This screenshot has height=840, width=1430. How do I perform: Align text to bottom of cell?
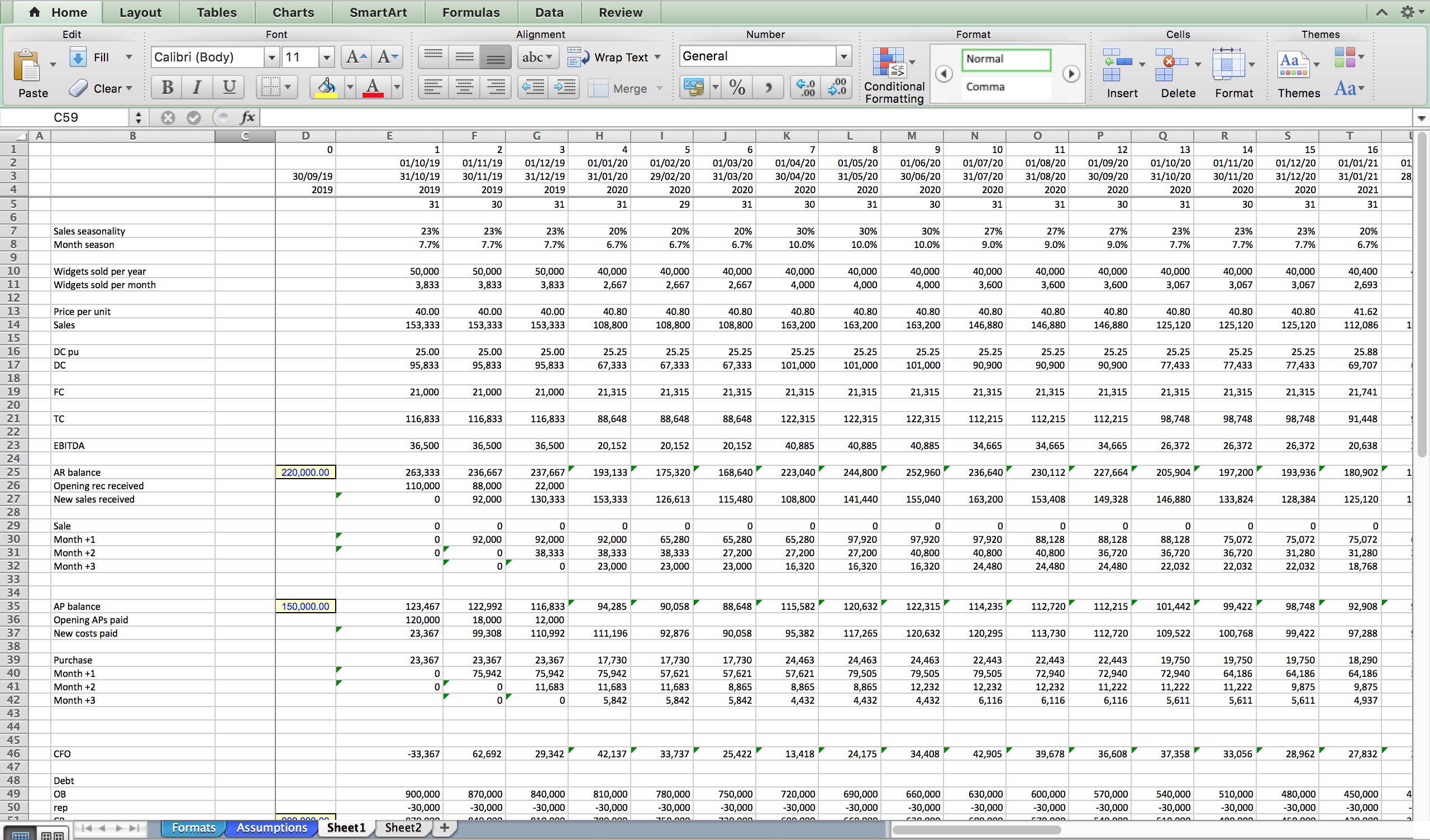495,57
